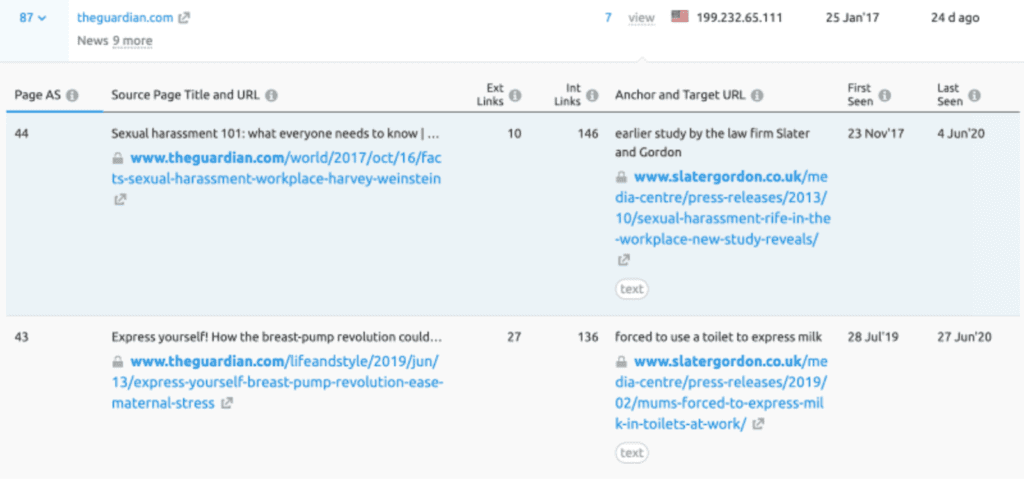1024x479 pixels.
Task: Open info icon next to Ext Links
Action: pos(515,95)
